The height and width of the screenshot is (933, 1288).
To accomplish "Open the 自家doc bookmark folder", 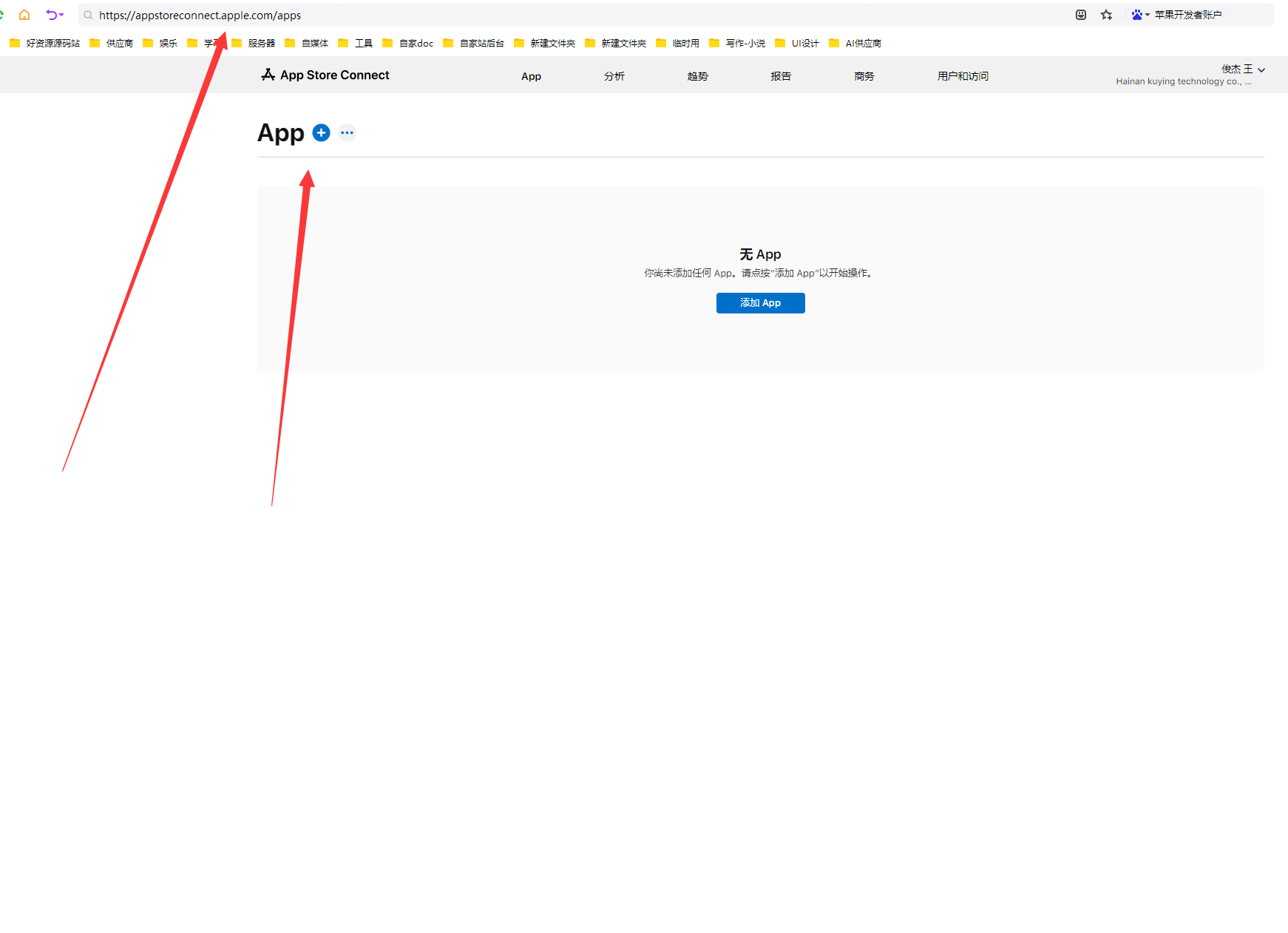I will pyautogui.click(x=408, y=43).
